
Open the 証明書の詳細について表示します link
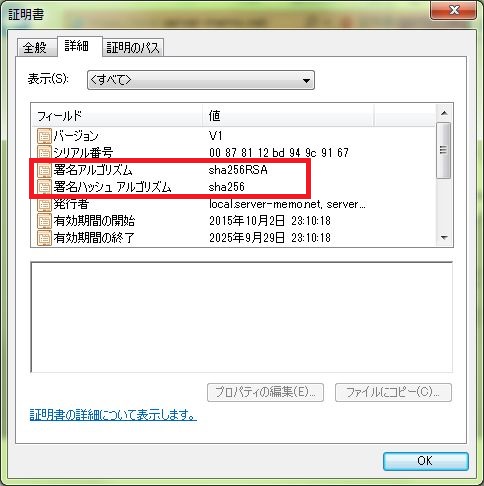point(113,415)
